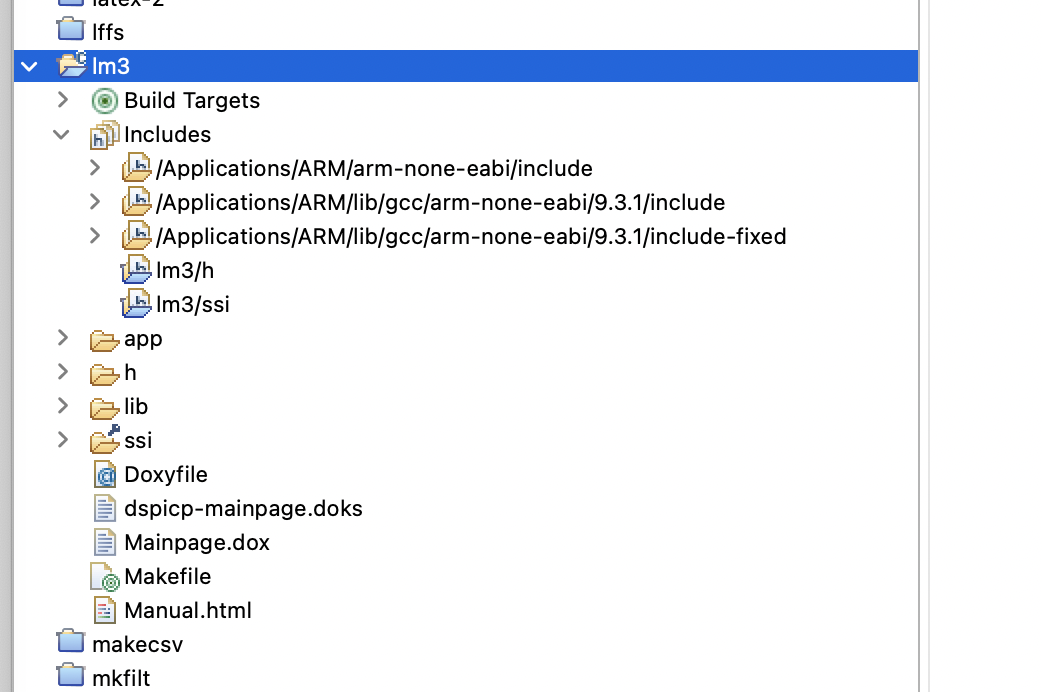Click the Build Targets icon
Image resolution: width=1042 pixels, height=692 pixels.
tap(104, 101)
